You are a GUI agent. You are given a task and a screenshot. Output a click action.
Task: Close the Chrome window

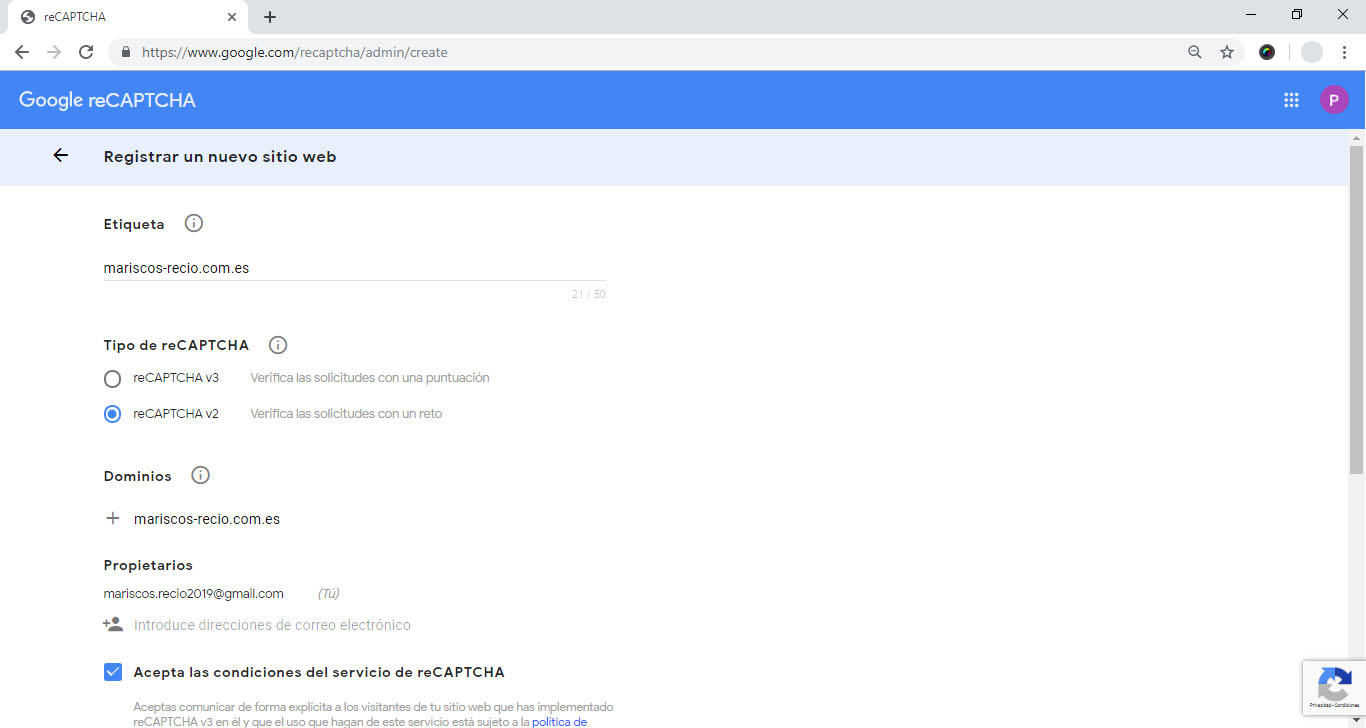pyautogui.click(x=1343, y=15)
